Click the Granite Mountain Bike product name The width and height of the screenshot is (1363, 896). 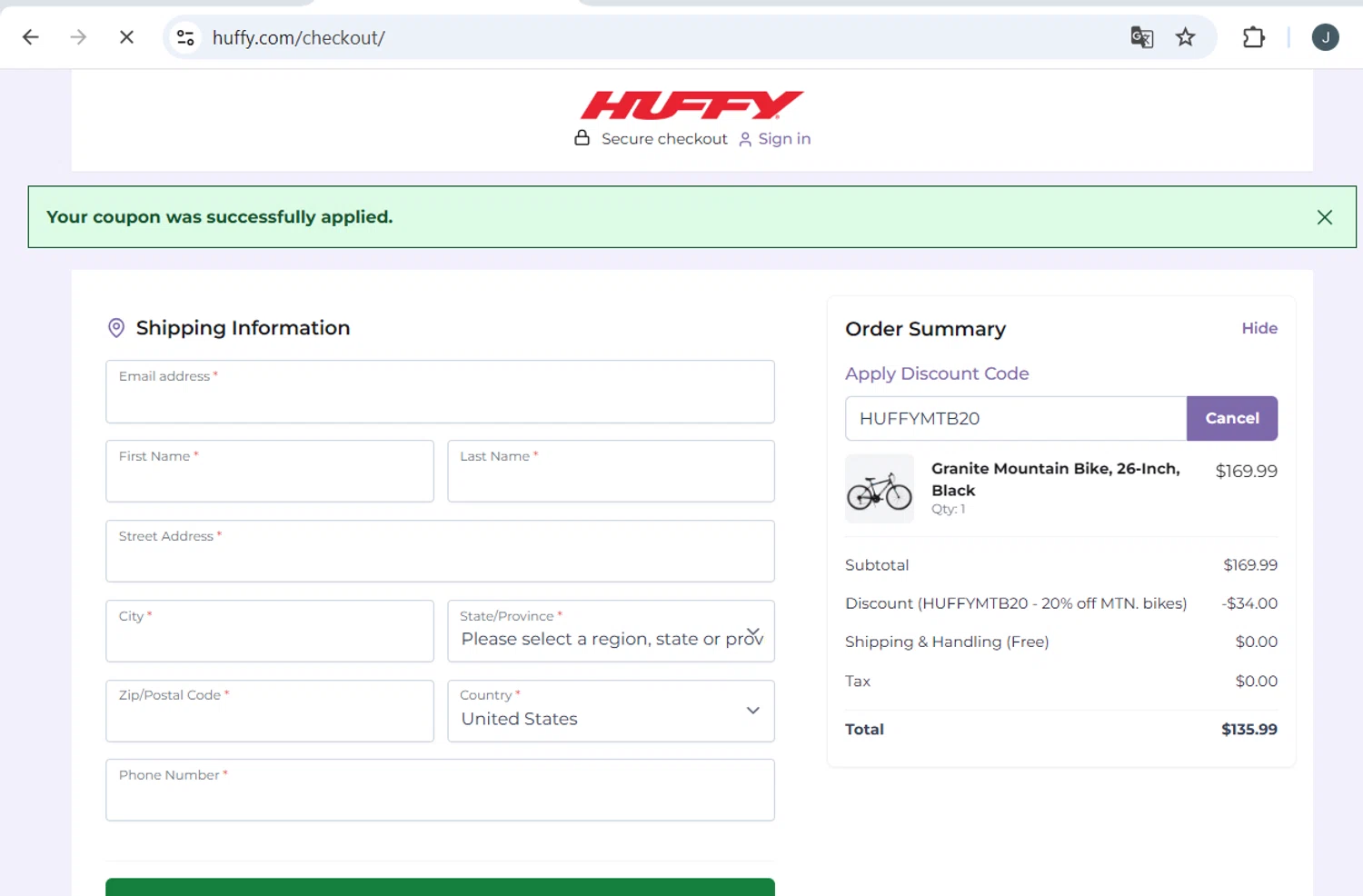point(1056,479)
